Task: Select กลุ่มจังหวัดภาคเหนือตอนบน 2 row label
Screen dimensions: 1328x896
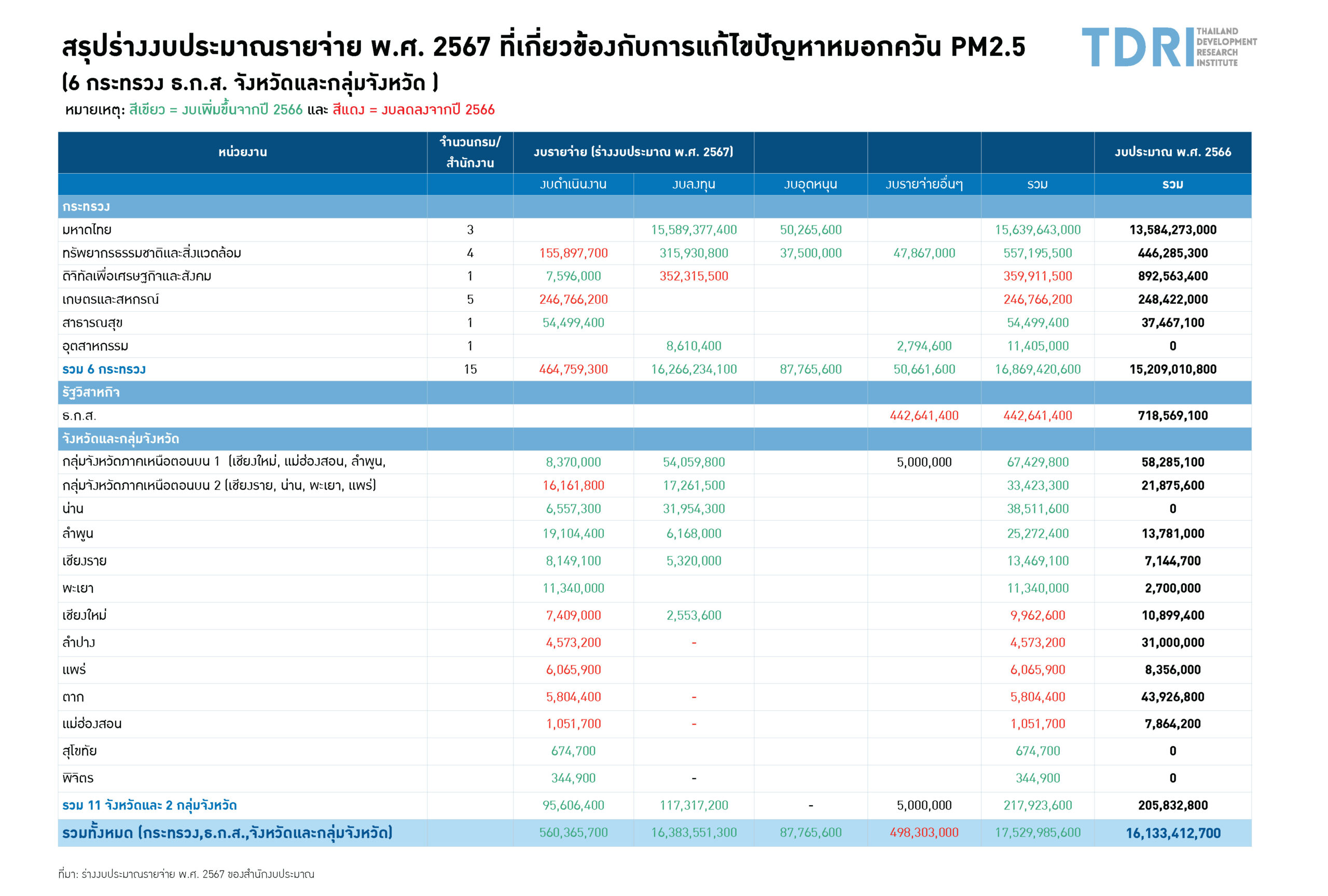Action: pos(219,485)
